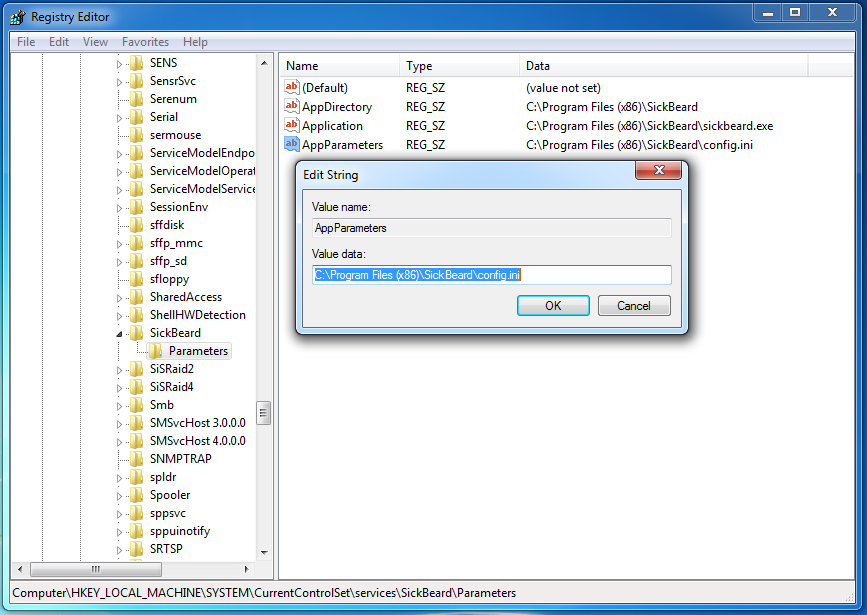This screenshot has height=615, width=867.
Task: Click the spldr folder icon
Action: [137, 477]
